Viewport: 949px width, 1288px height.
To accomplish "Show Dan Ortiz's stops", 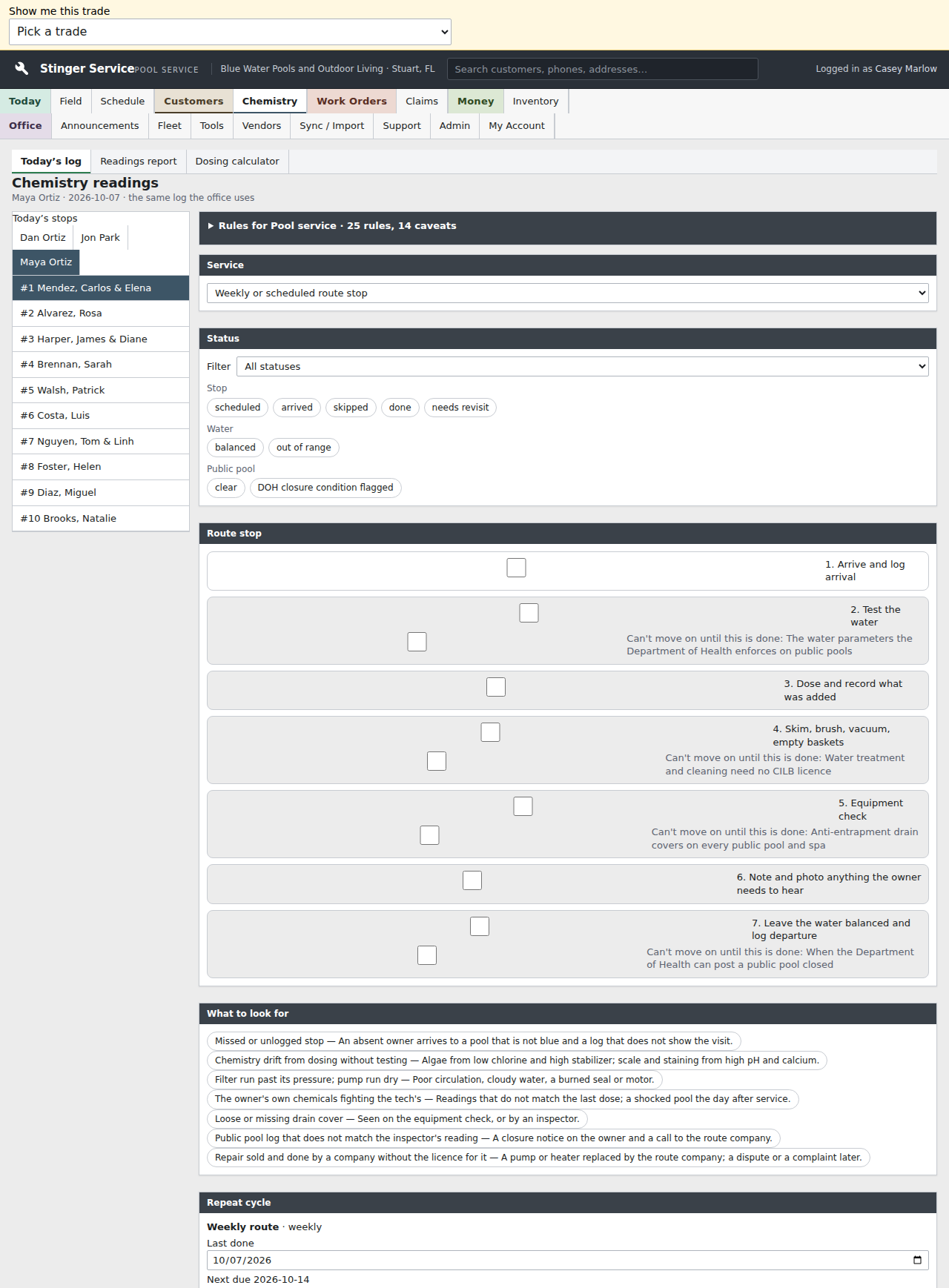I will (x=43, y=238).
